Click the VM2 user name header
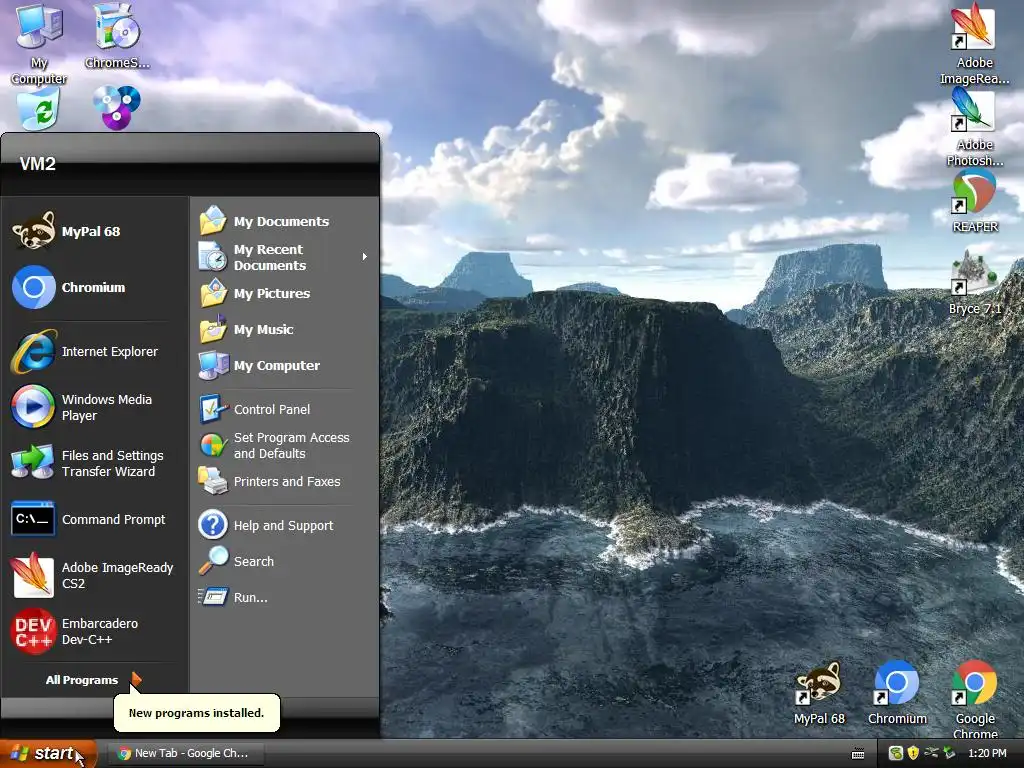Screen dimensions: 1024x768 (37, 163)
